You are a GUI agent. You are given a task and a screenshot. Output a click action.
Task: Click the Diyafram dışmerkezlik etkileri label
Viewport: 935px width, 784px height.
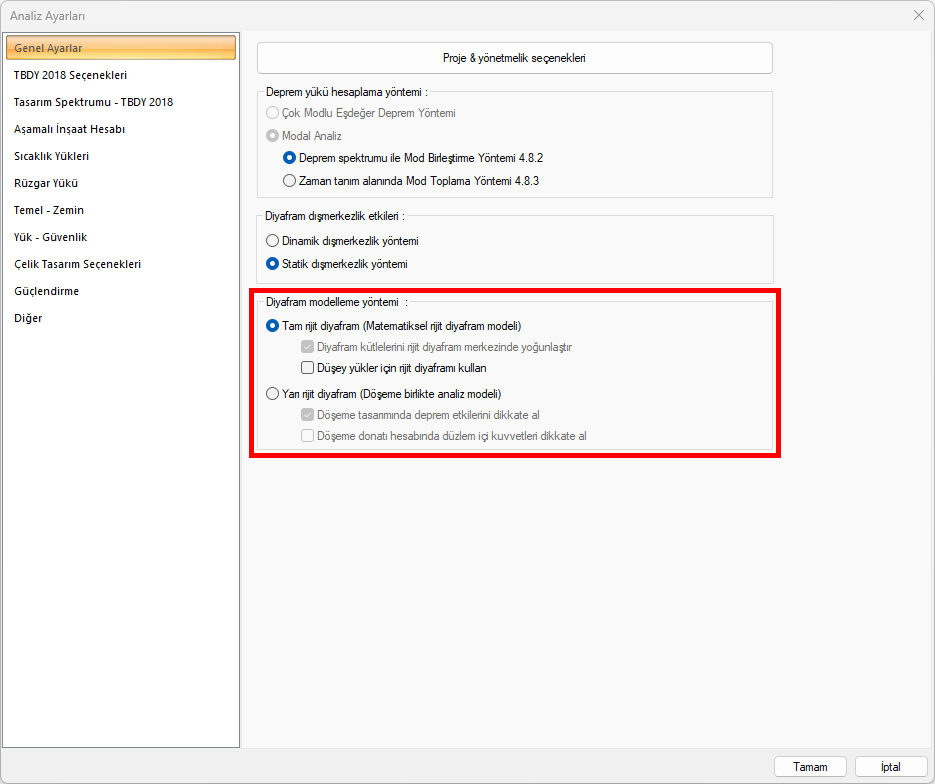point(335,216)
